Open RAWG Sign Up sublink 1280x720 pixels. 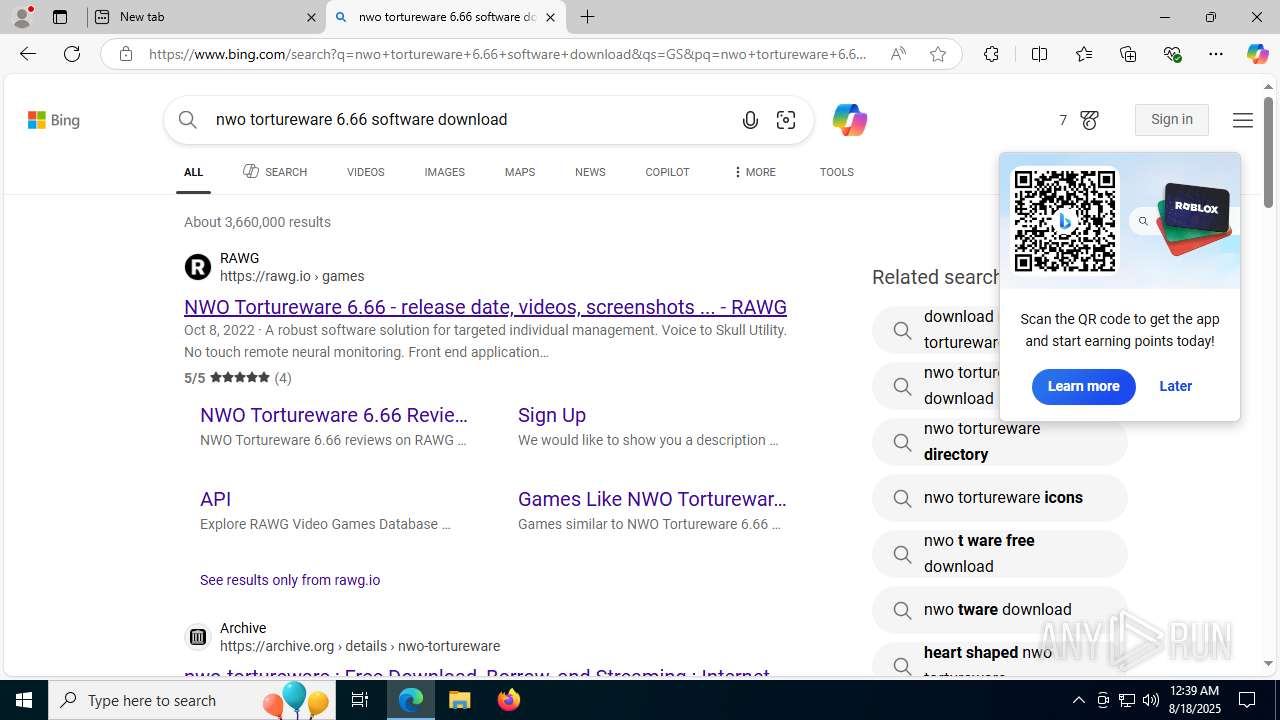[552, 415]
